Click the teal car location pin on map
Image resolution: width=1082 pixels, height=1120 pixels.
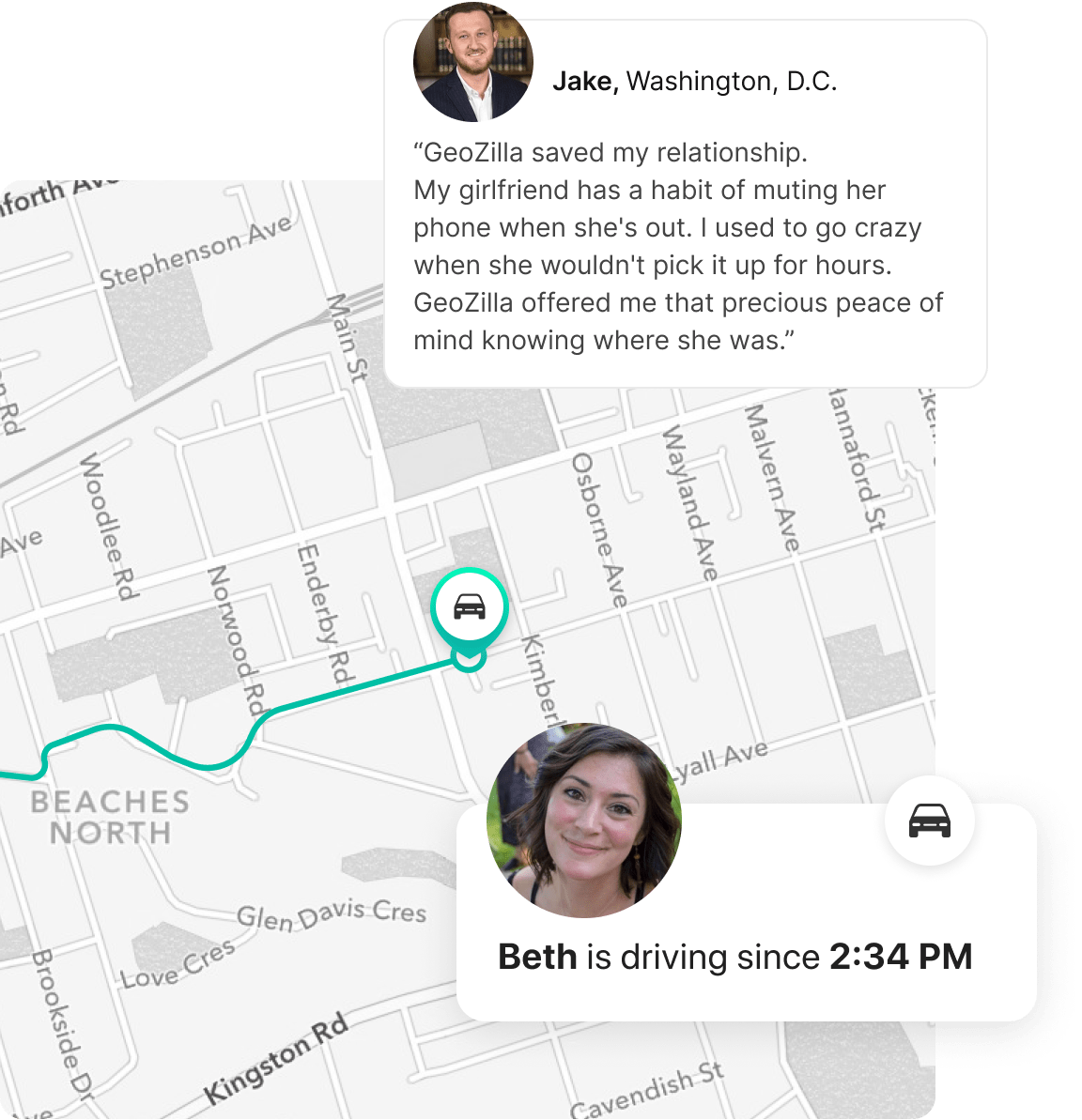coord(470,607)
